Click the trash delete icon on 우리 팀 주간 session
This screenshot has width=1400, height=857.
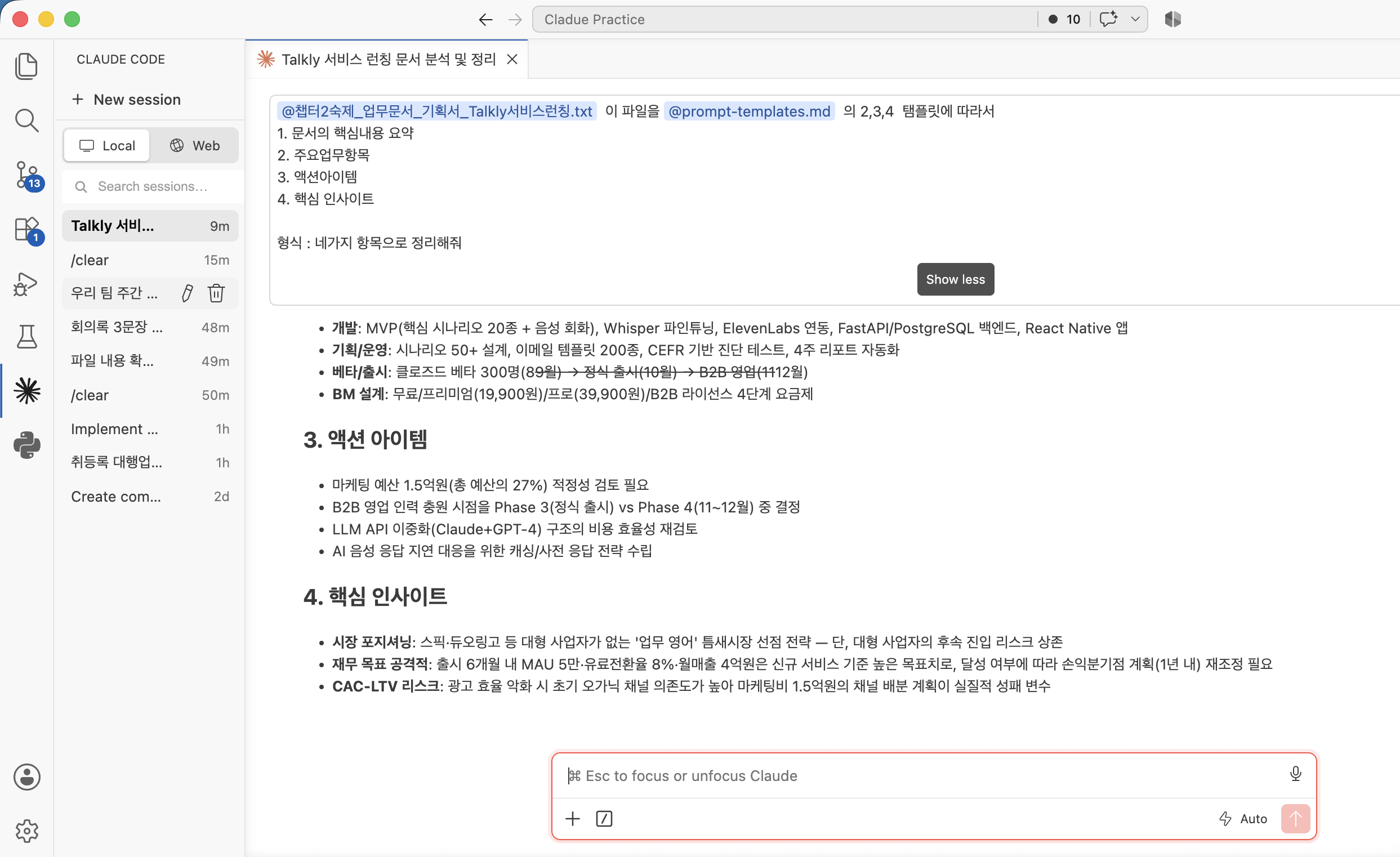[216, 293]
